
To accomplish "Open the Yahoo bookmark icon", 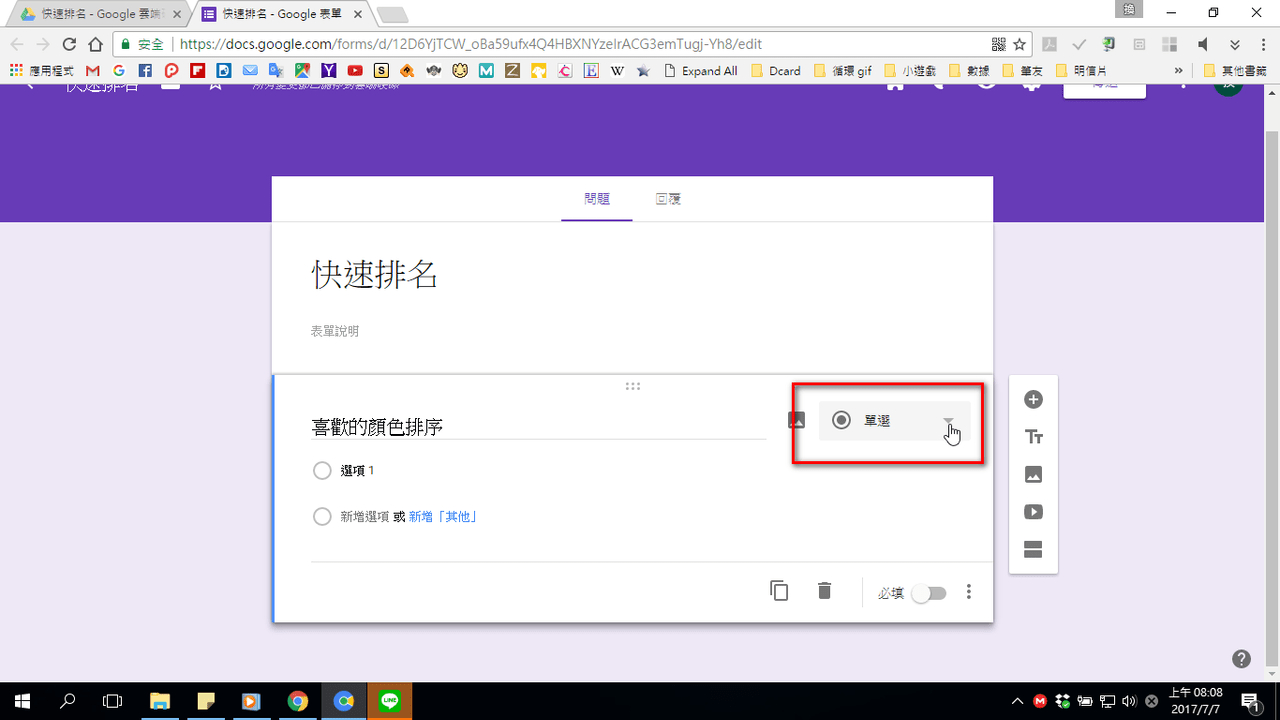I will coord(328,71).
